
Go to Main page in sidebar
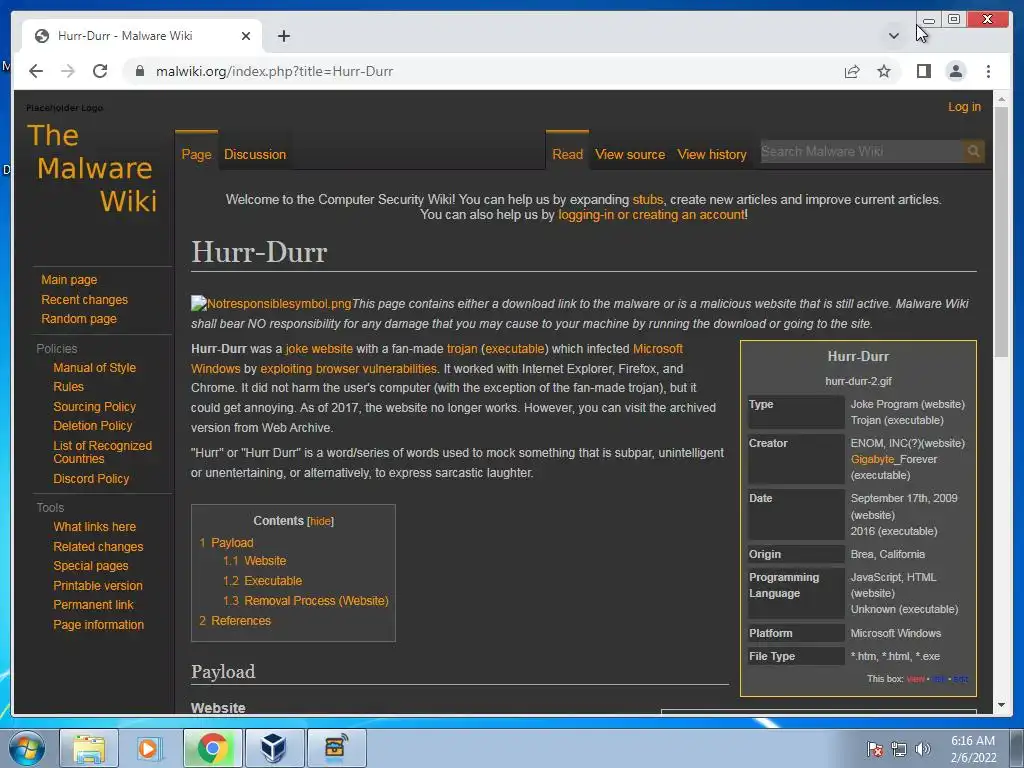pyautogui.click(x=69, y=280)
